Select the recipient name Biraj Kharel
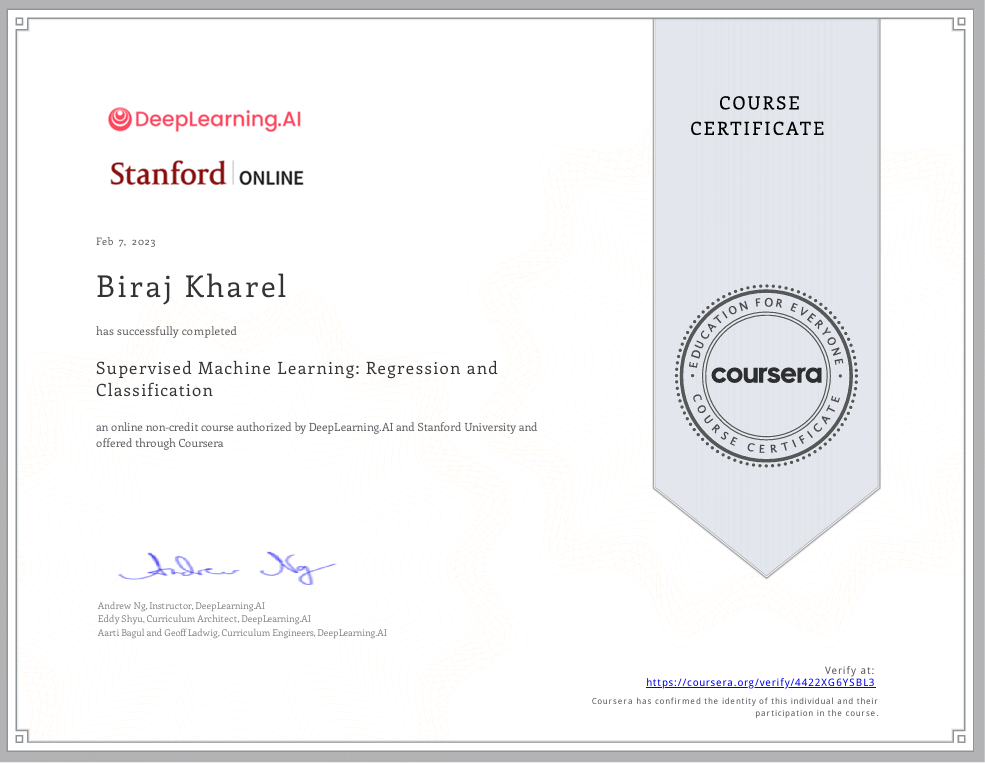985x764 pixels. tap(191, 287)
